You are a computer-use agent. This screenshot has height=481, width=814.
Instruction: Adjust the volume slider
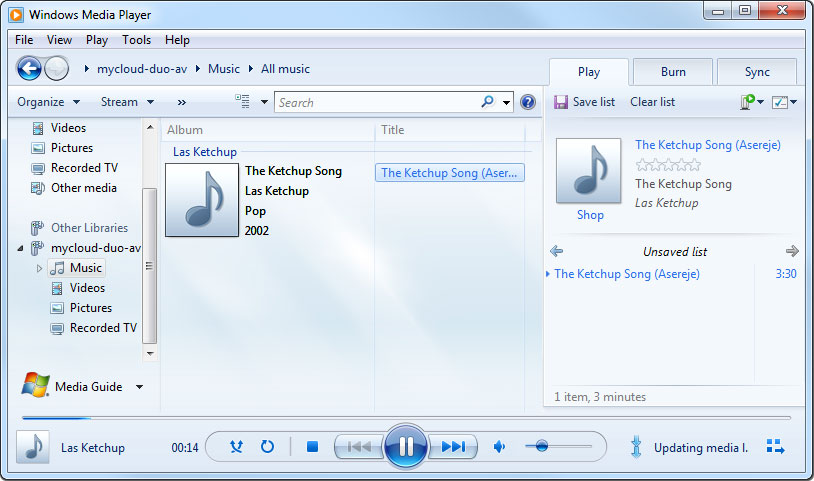click(542, 447)
